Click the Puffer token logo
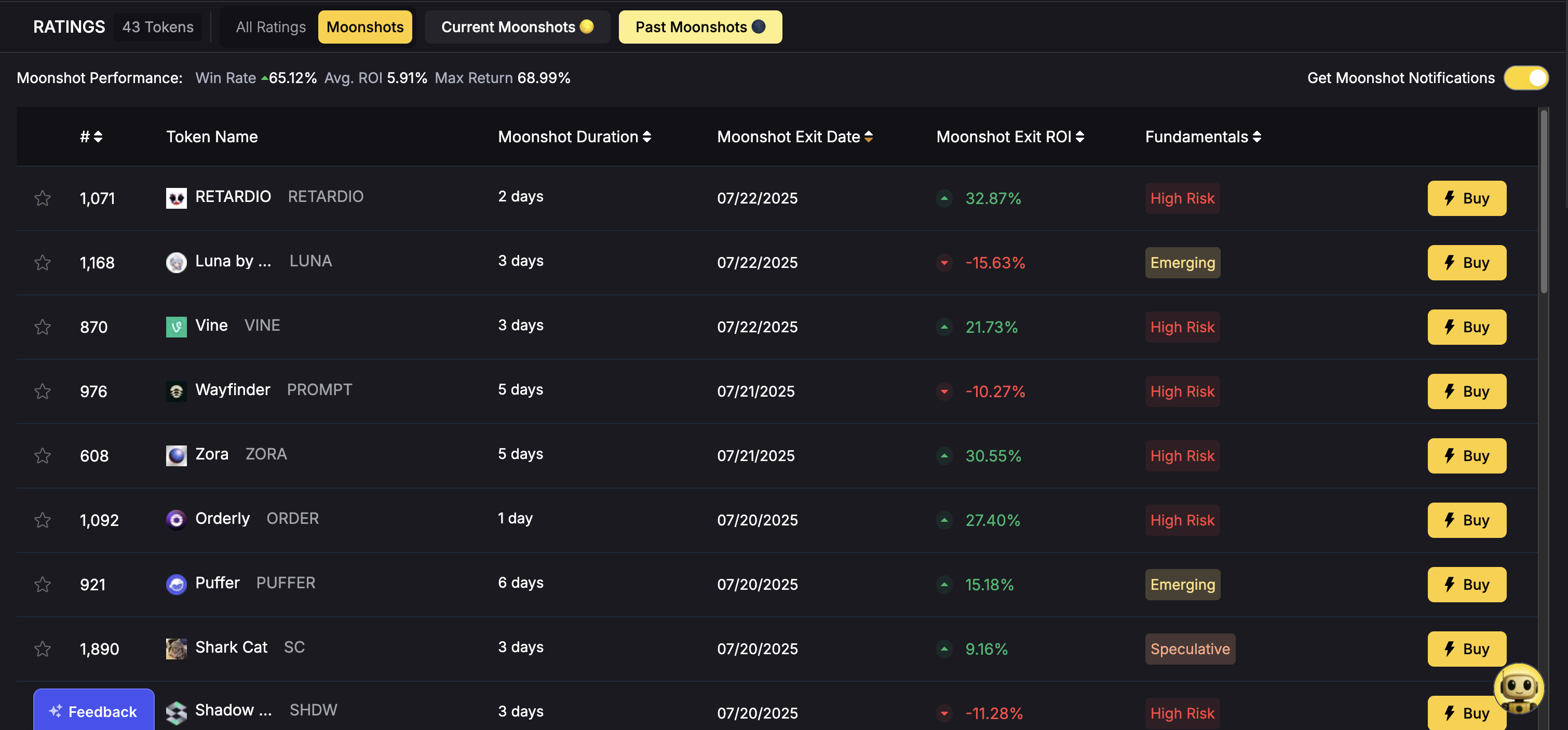 pos(176,585)
